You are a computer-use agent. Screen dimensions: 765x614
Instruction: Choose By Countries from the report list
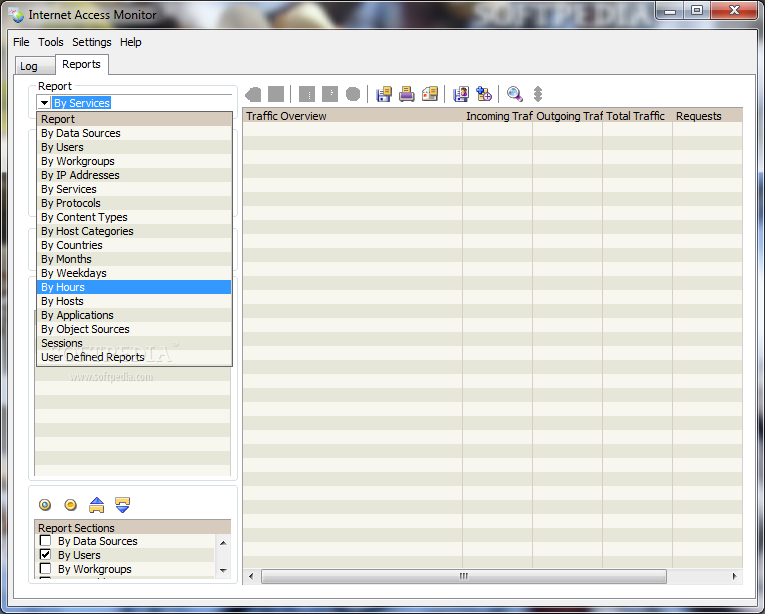tap(134, 245)
